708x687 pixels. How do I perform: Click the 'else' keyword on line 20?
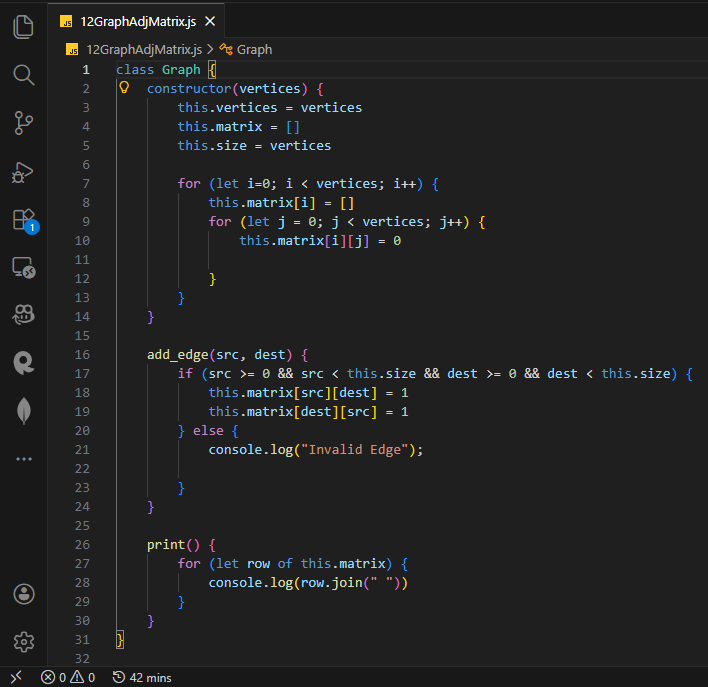pyautogui.click(x=208, y=431)
